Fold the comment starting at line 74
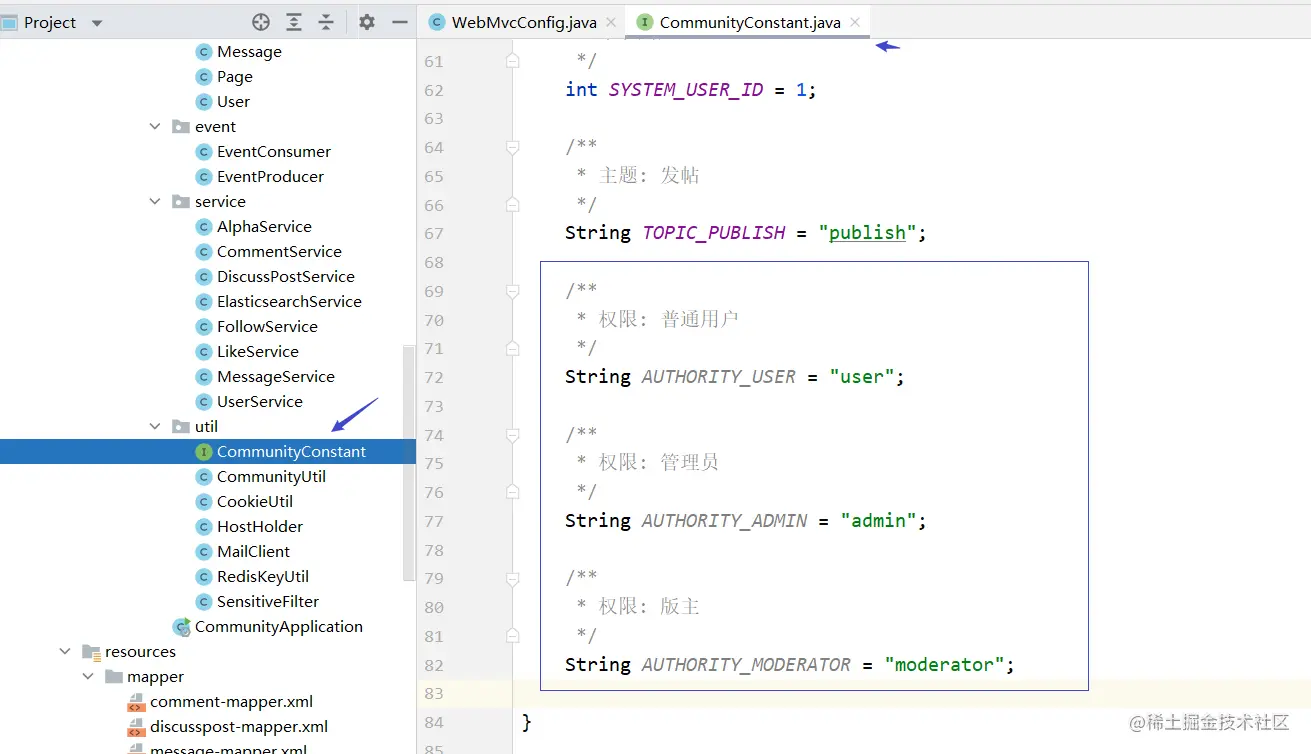Viewport: 1311px width, 754px height. 513,435
